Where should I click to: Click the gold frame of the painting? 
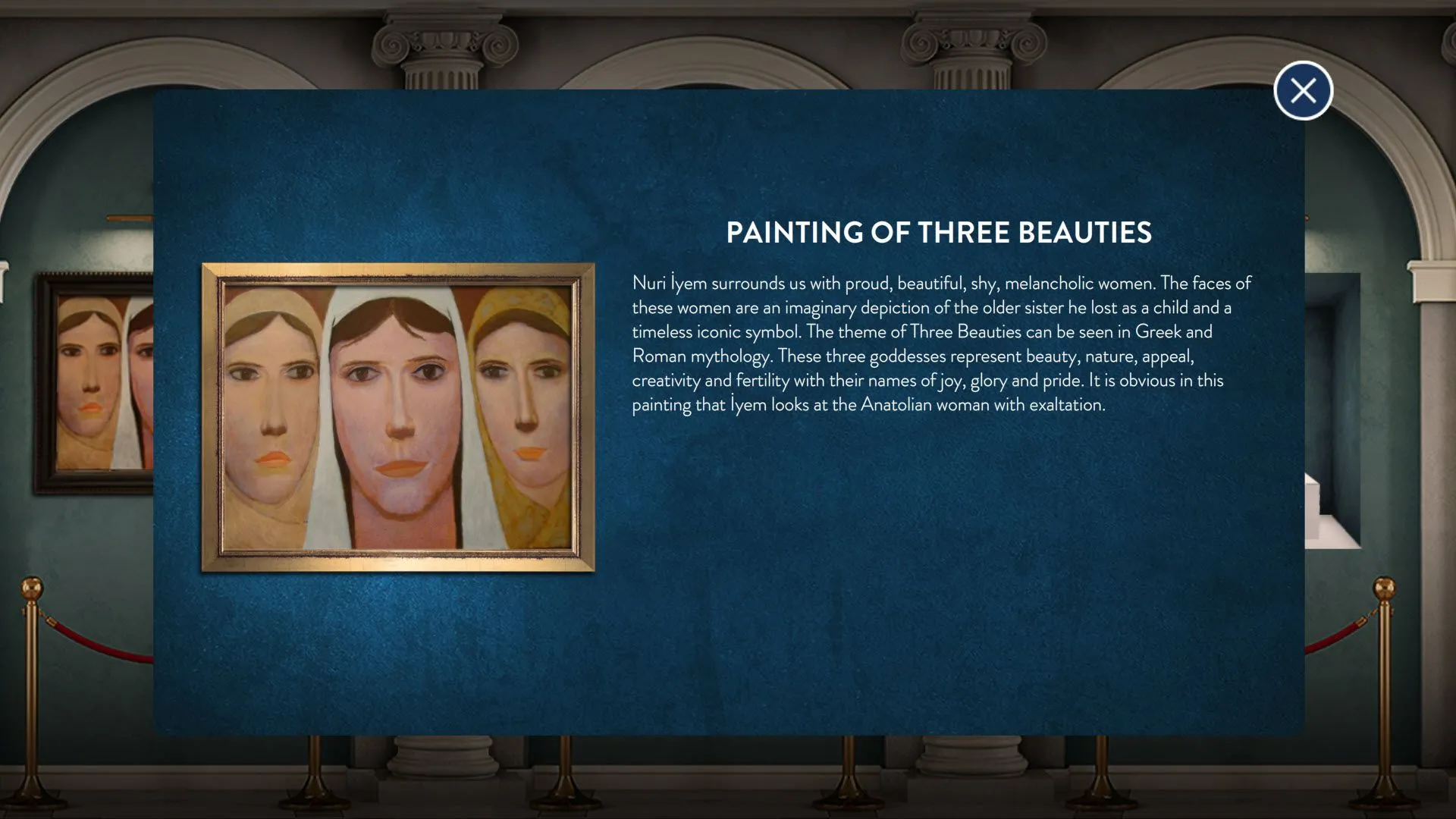click(x=398, y=563)
